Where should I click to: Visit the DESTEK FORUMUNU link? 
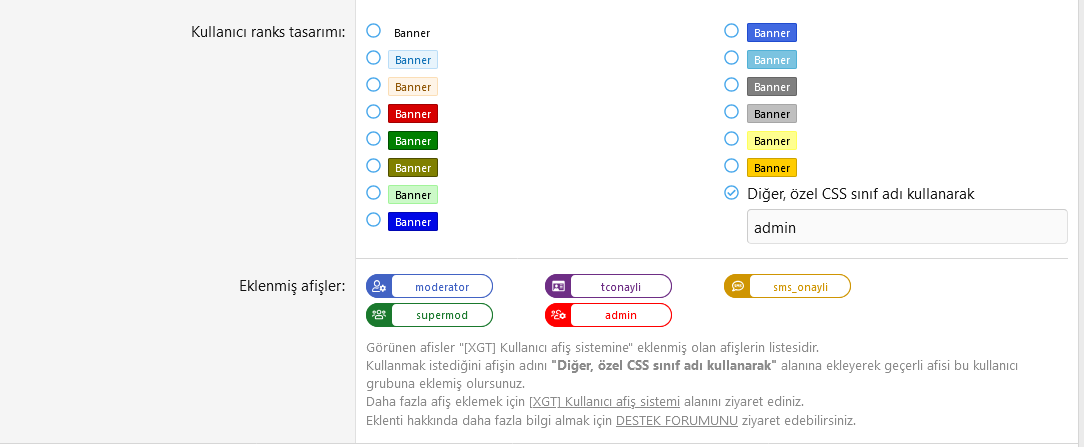pos(677,420)
